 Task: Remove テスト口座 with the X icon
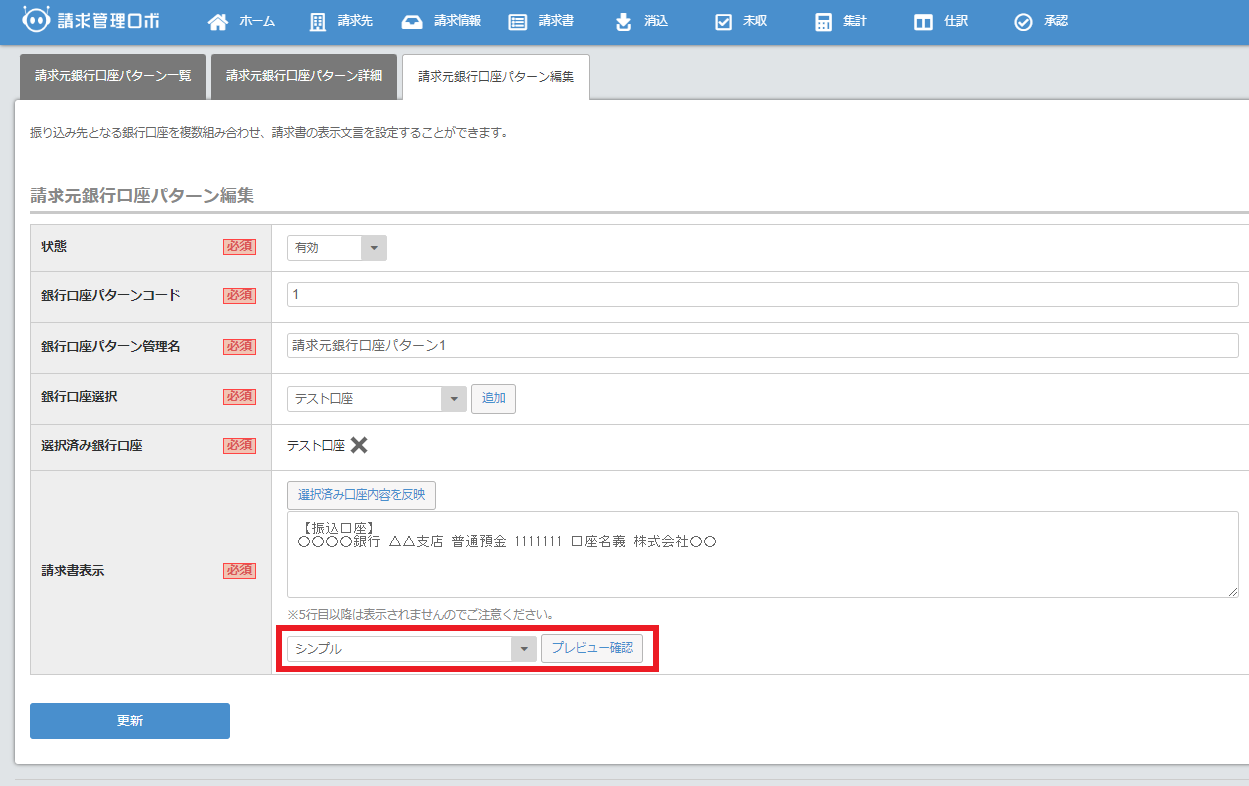click(359, 446)
